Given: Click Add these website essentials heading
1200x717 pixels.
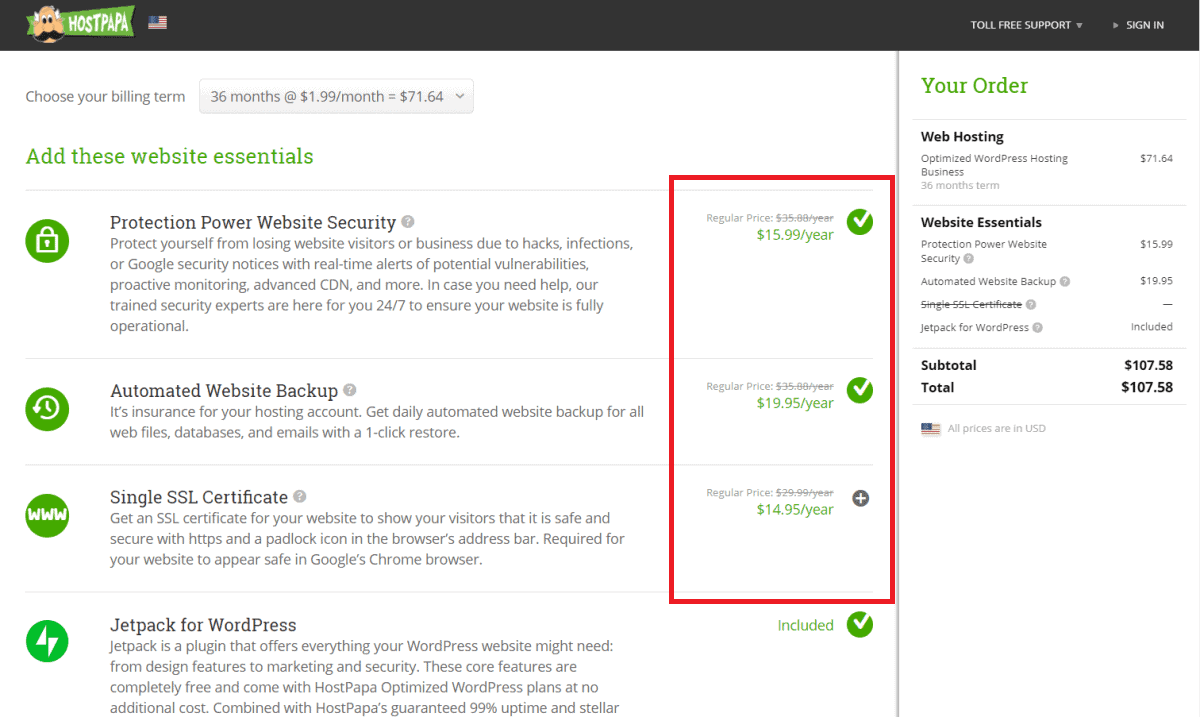Looking at the screenshot, I should (x=170, y=156).
